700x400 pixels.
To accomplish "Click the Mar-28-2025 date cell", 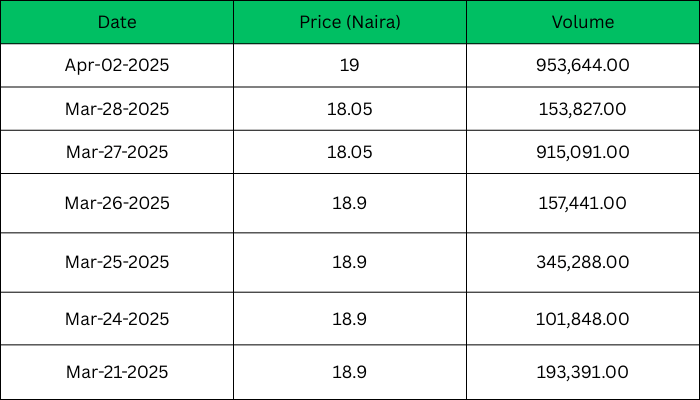I will tap(118, 109).
